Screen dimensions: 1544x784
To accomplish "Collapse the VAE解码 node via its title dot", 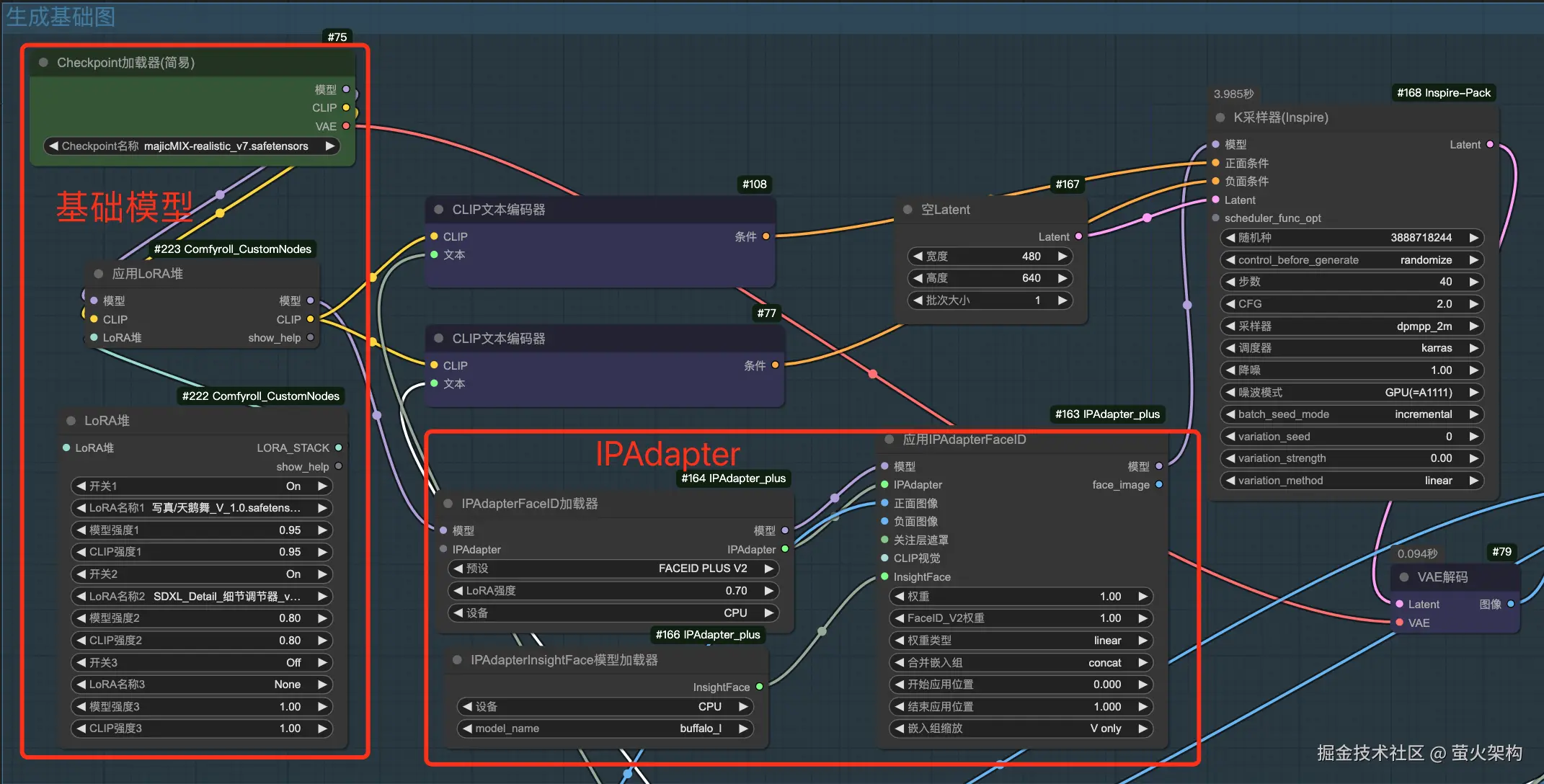I will pyautogui.click(x=1403, y=577).
